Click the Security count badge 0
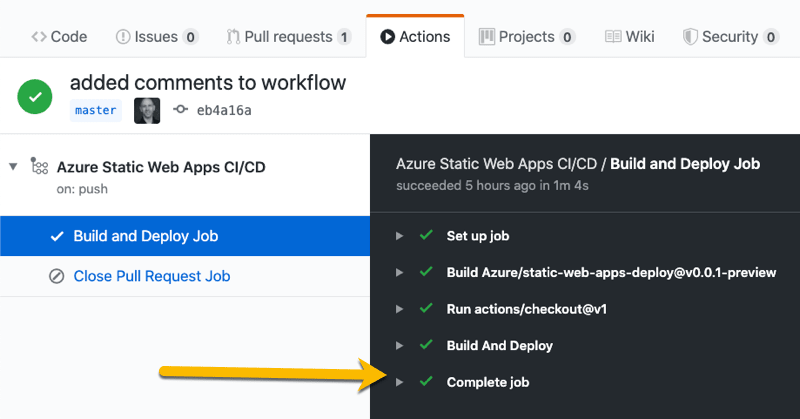 coord(770,37)
